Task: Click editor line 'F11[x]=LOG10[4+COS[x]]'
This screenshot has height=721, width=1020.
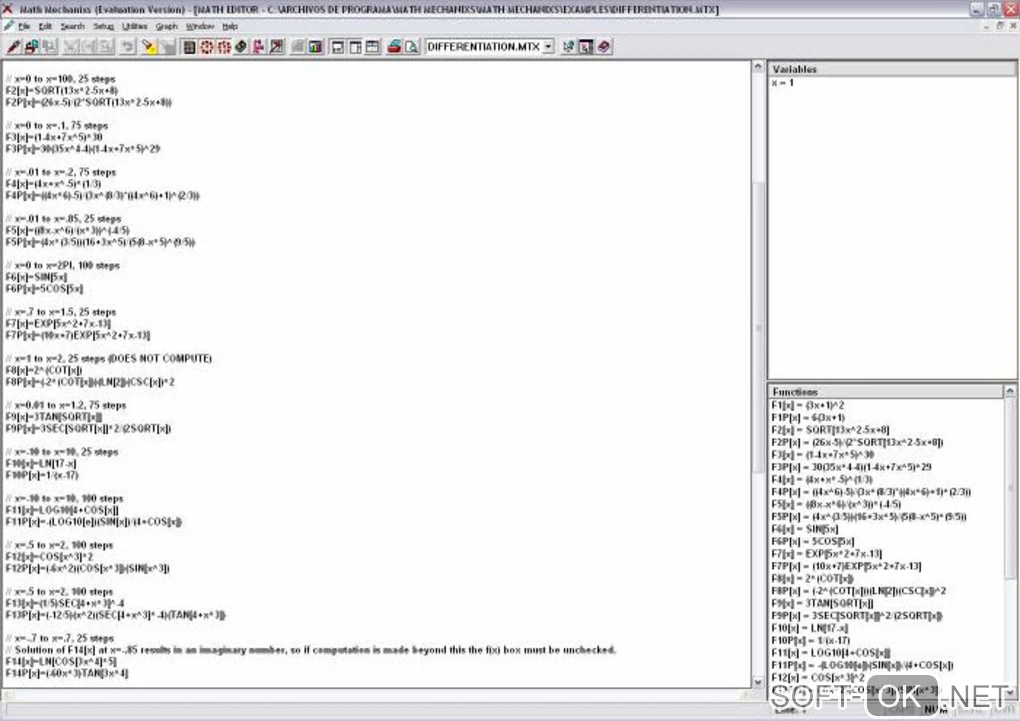Action: (62, 510)
